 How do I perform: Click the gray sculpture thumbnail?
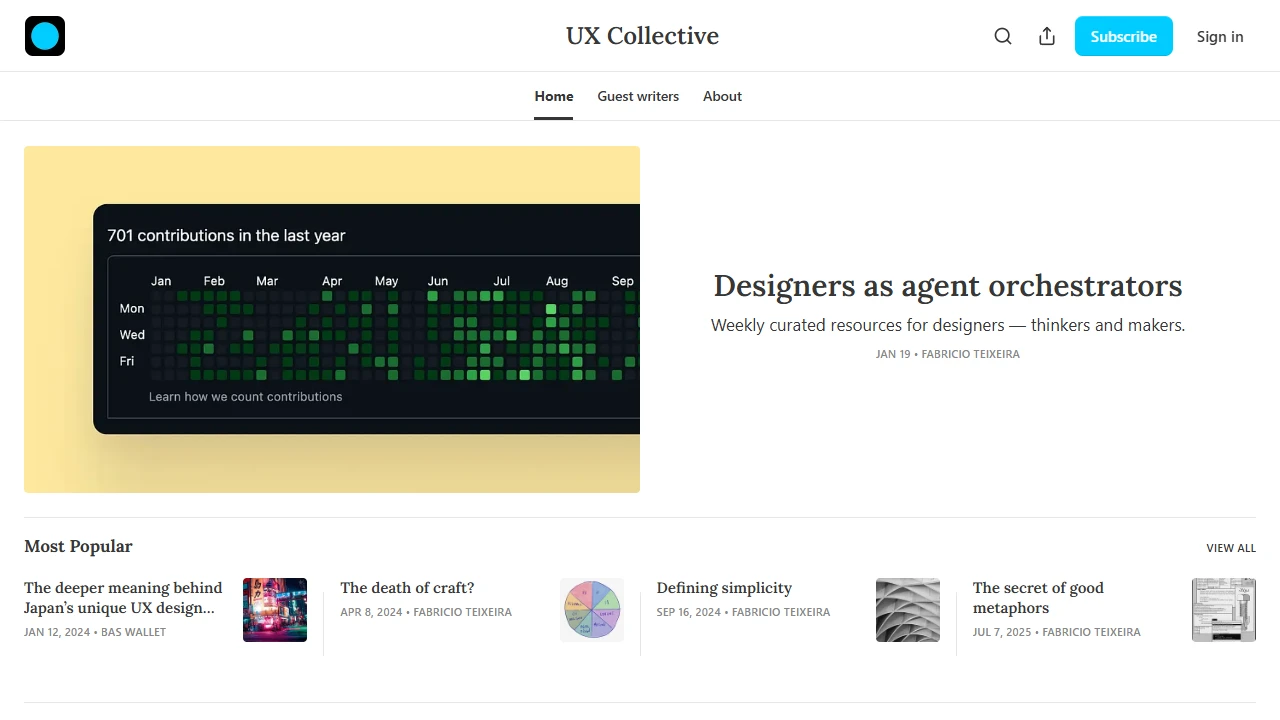coord(908,610)
